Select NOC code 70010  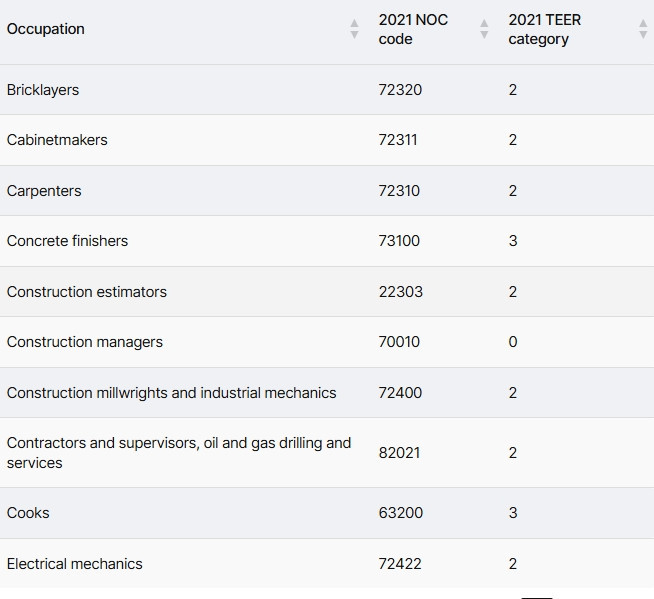pyautogui.click(x=399, y=342)
